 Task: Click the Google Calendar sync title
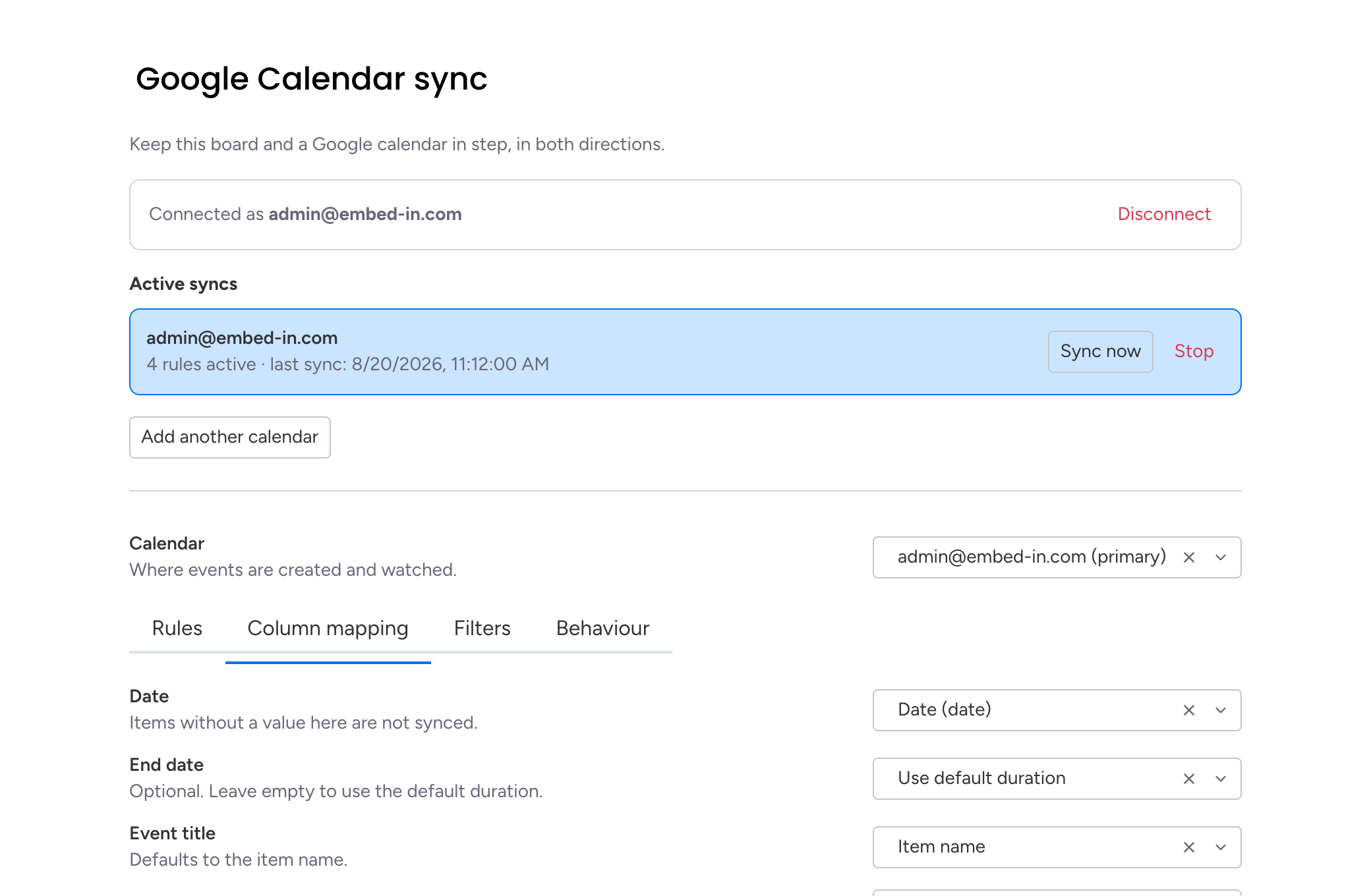[311, 79]
